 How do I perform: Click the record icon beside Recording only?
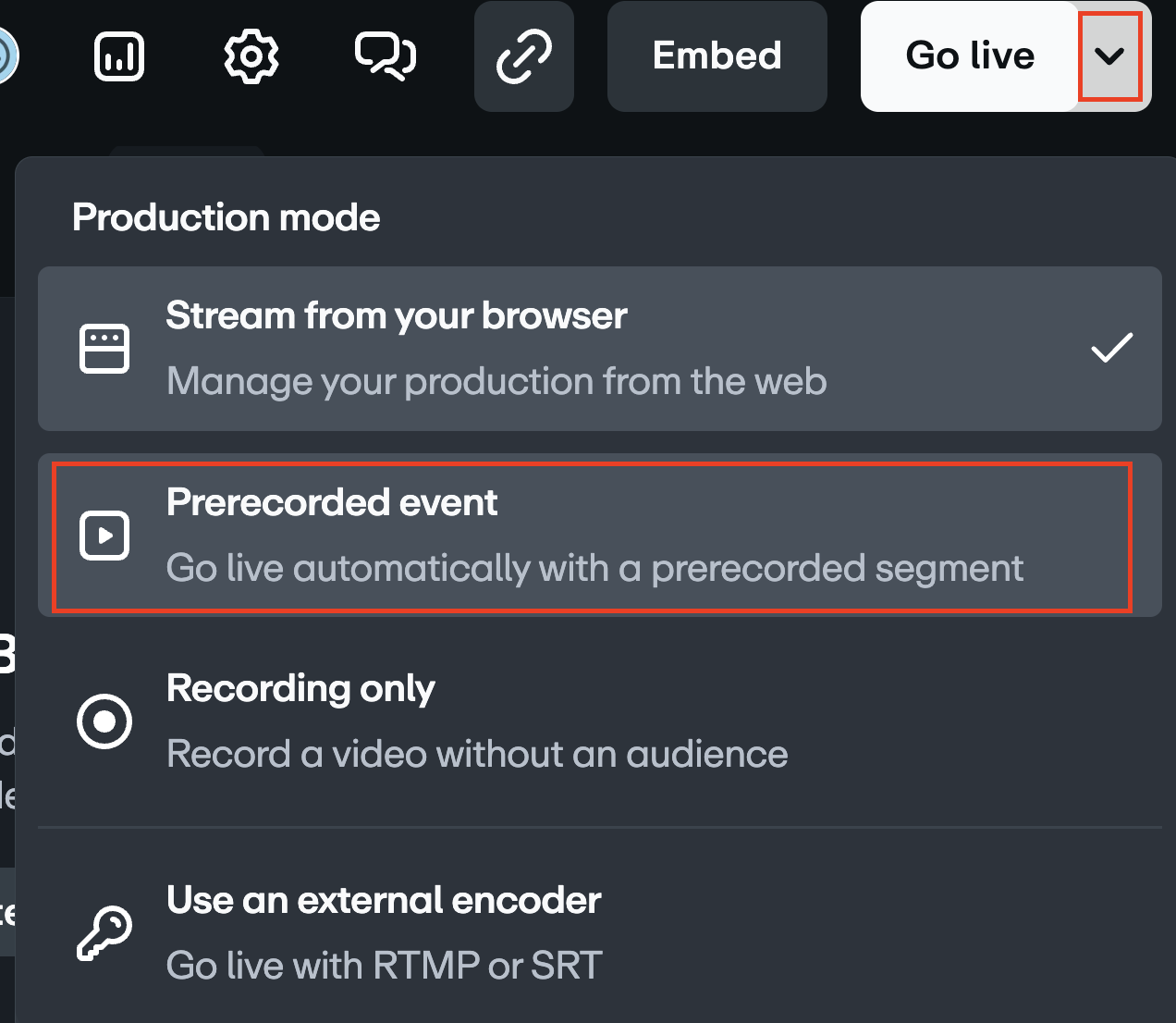click(104, 721)
